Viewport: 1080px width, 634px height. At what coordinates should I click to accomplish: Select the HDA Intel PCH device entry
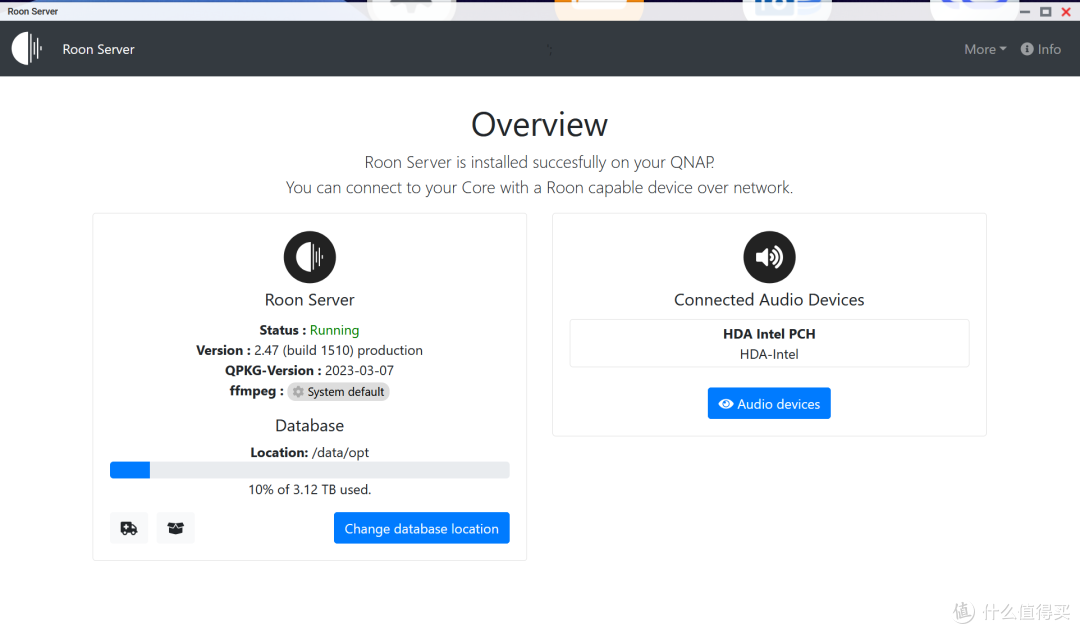769,344
